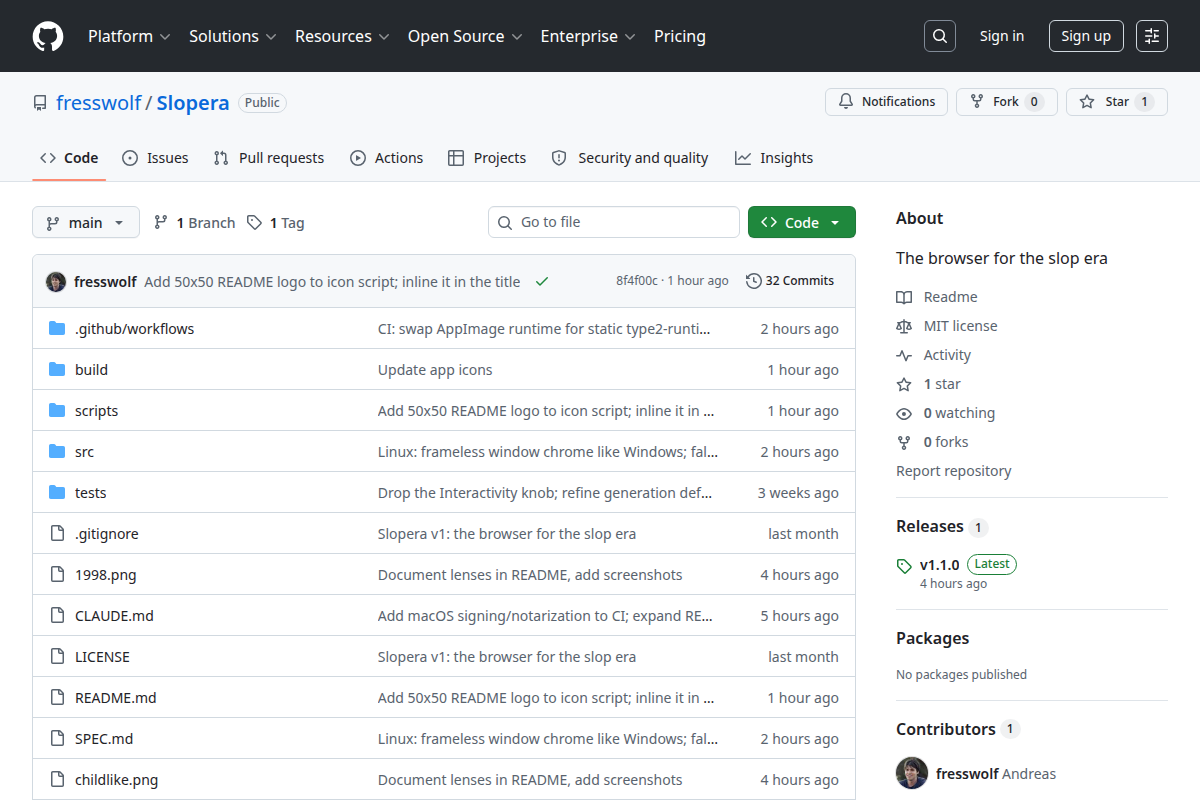Click the 1 Tag link

point(276,222)
